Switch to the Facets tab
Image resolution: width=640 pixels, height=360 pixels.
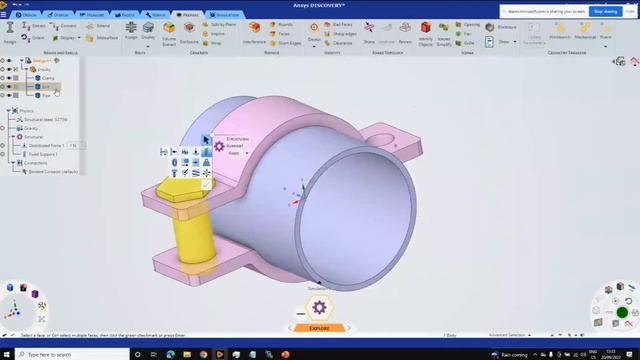pos(125,15)
